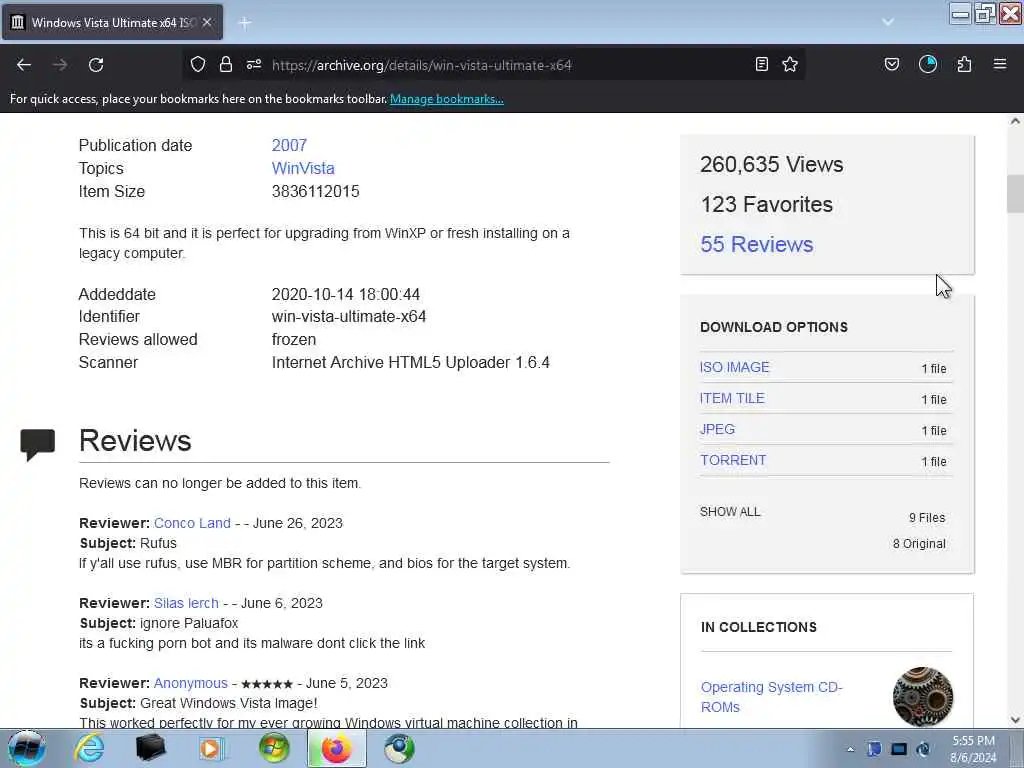Open a new tab with plus button
This screenshot has height=768, width=1024.
click(x=245, y=23)
